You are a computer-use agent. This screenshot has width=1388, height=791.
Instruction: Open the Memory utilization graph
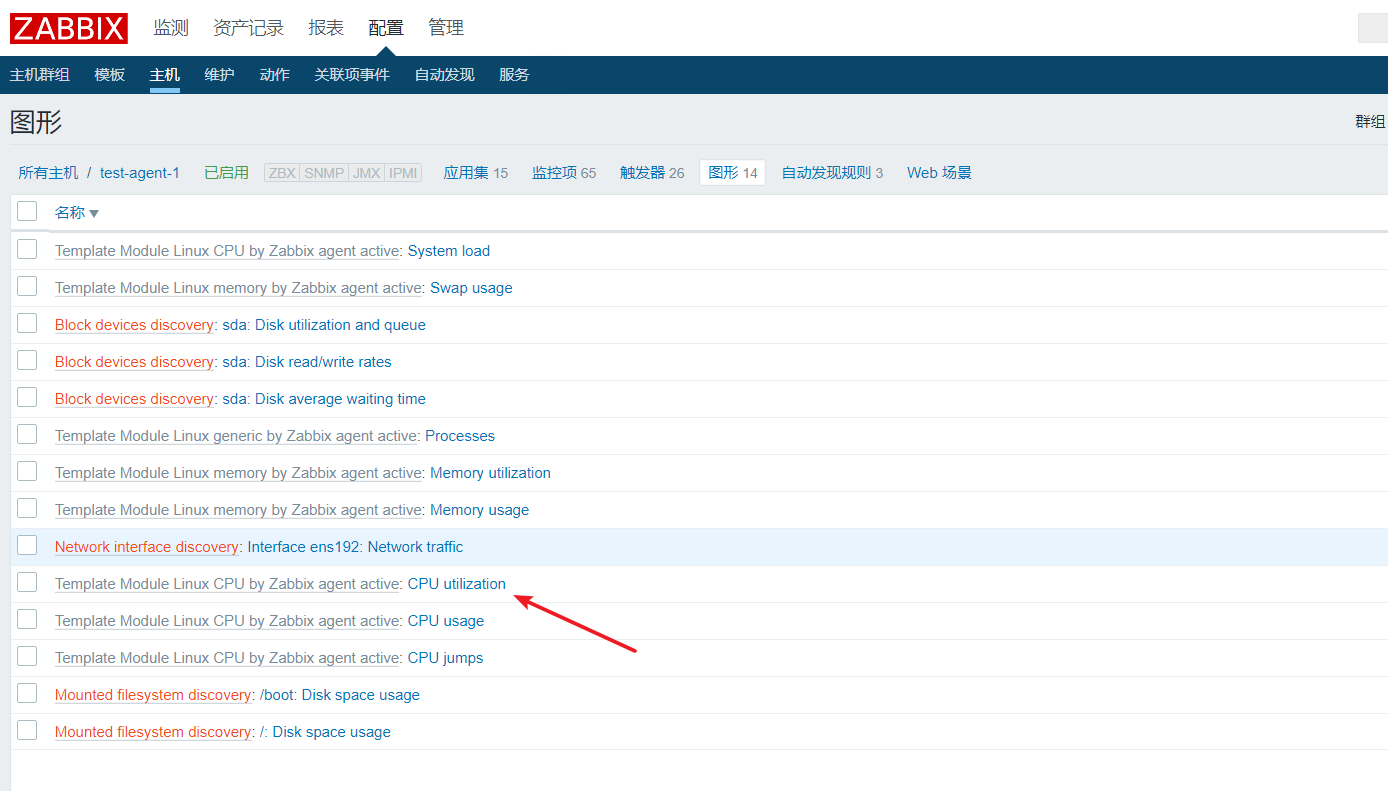point(490,473)
